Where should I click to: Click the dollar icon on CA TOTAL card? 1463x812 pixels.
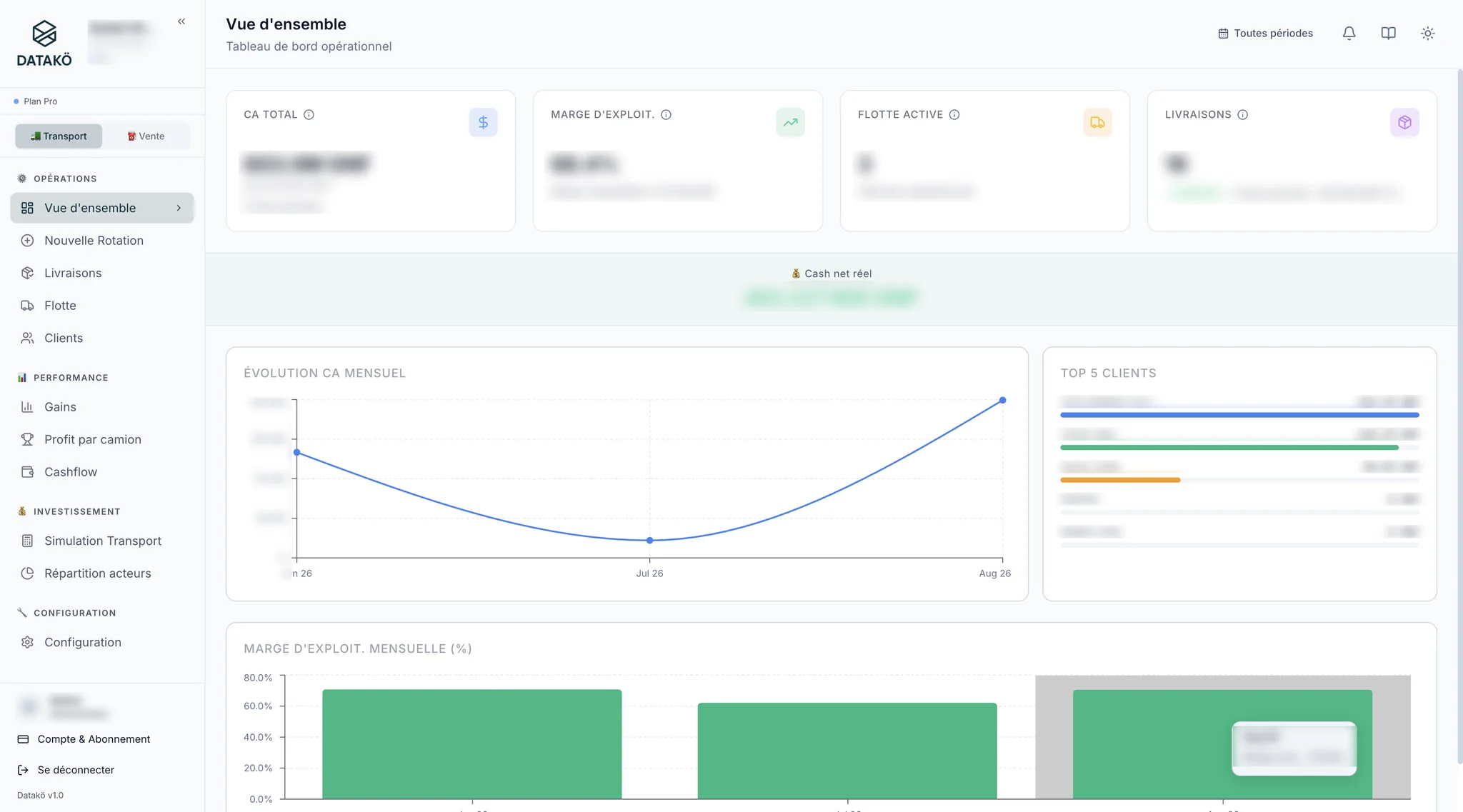483,122
